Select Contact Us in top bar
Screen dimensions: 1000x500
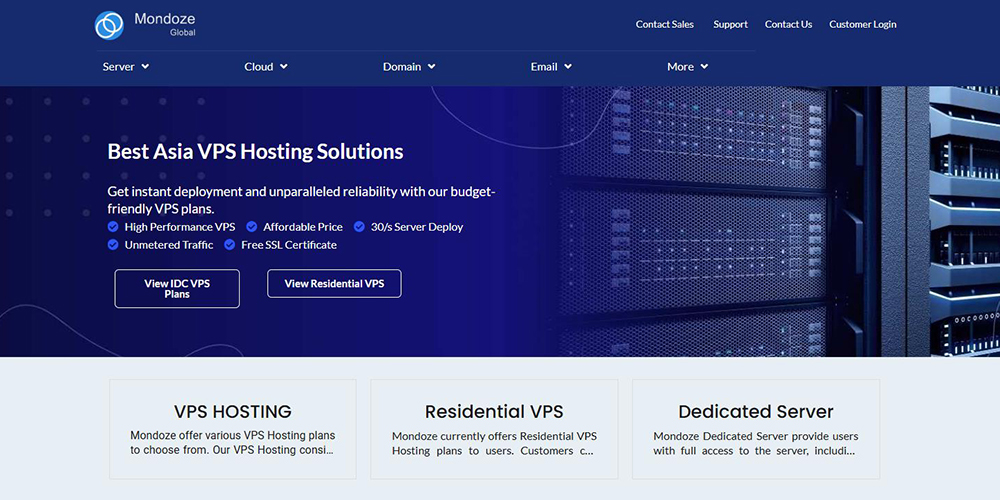click(788, 24)
